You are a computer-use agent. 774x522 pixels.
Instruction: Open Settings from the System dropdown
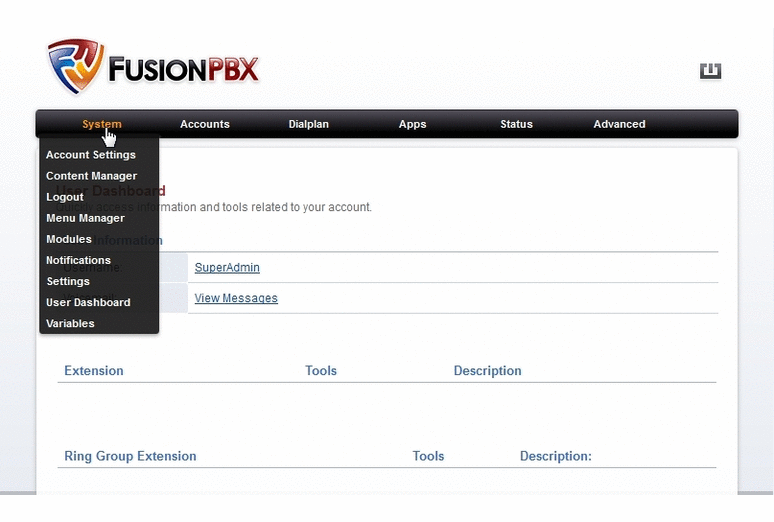click(68, 281)
